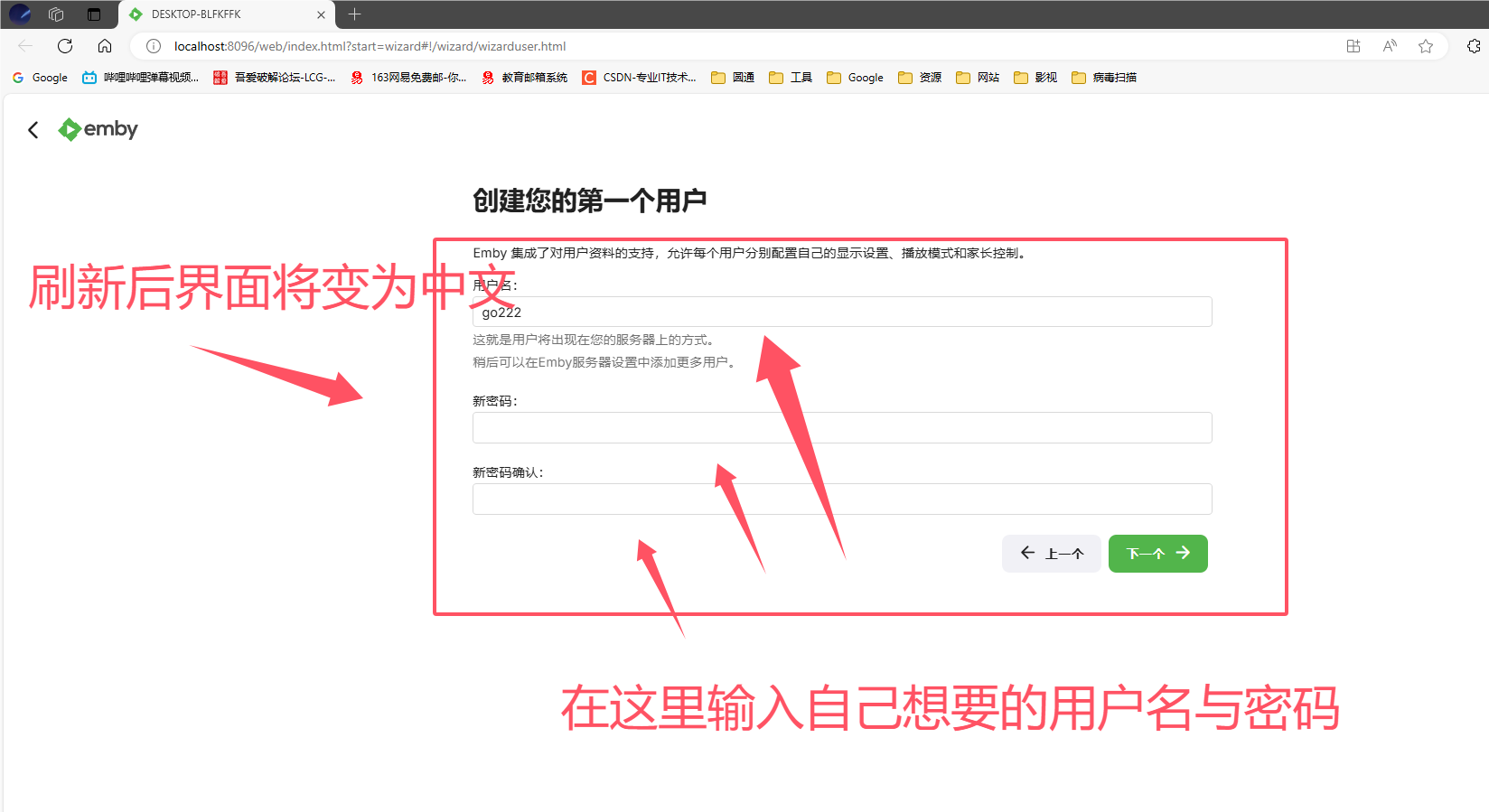The image size is (1489, 812).
Task: Click the address bar URL
Action: pos(370,46)
